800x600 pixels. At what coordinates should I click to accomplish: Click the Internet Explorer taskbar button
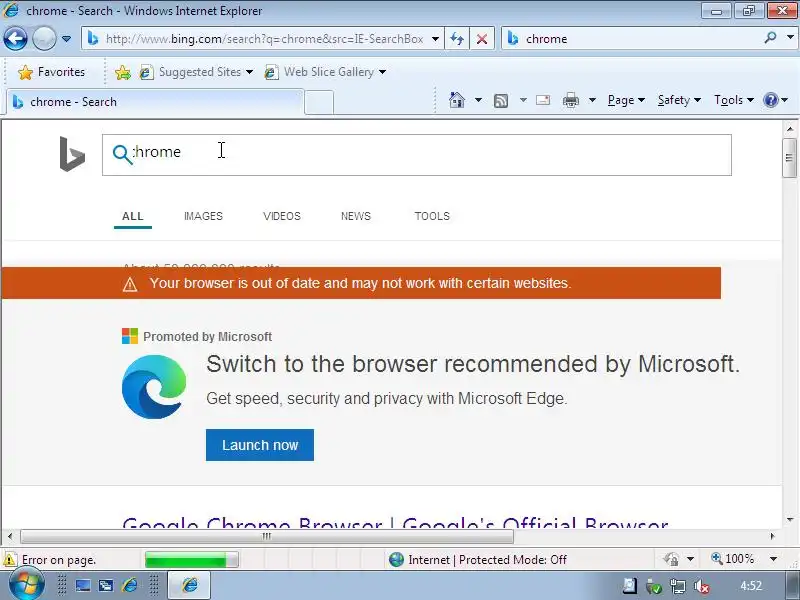189,585
